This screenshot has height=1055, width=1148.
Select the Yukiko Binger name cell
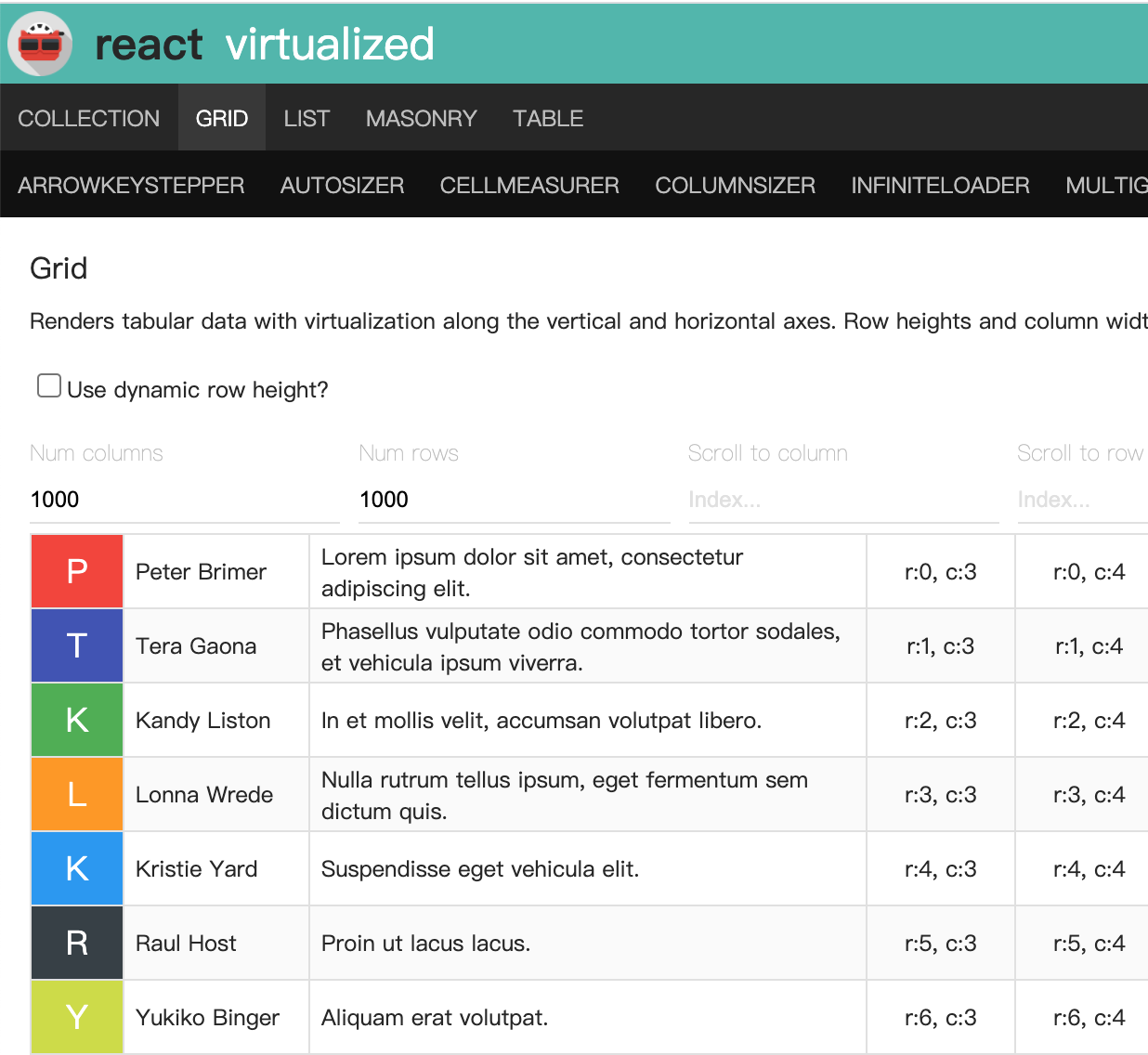point(216,1017)
